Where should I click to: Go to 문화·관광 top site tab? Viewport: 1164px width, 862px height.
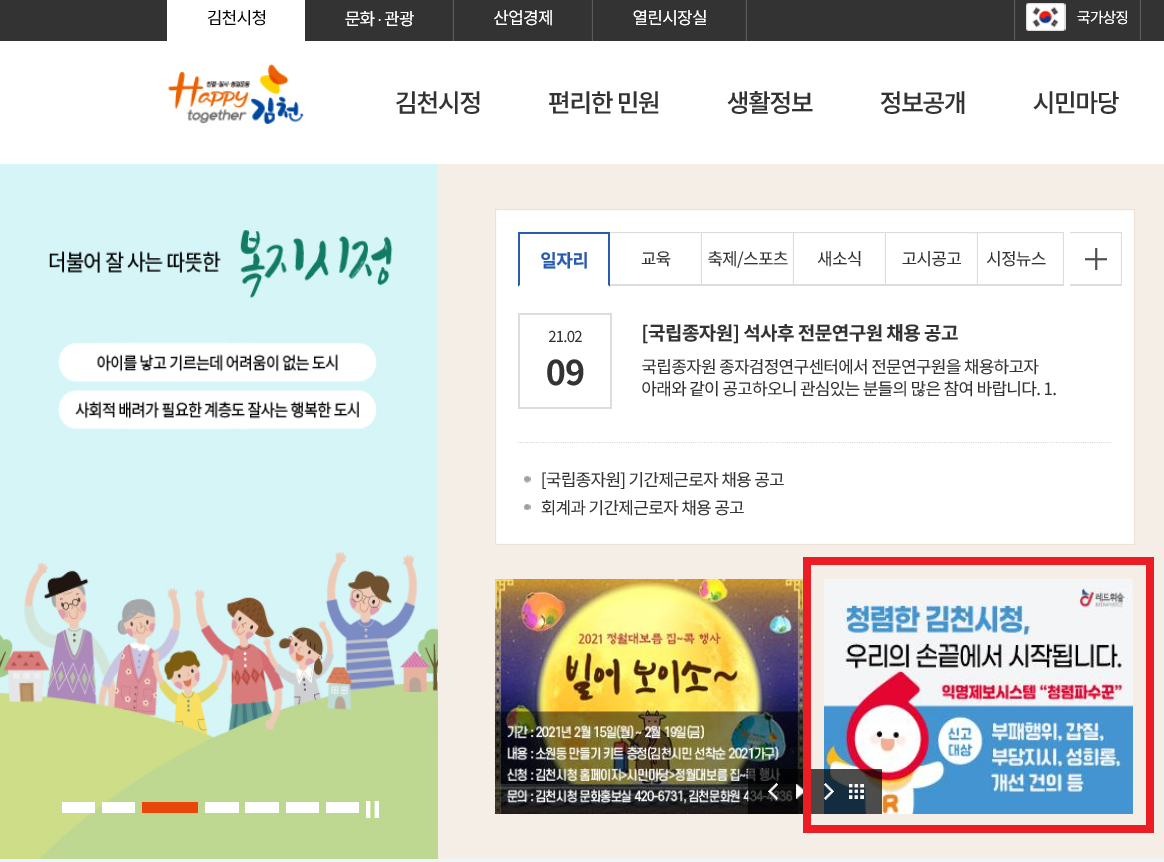[379, 19]
